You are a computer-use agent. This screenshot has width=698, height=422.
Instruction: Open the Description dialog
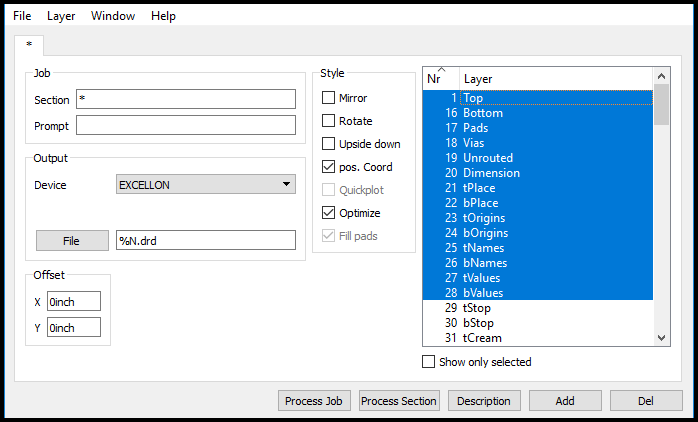click(484, 401)
